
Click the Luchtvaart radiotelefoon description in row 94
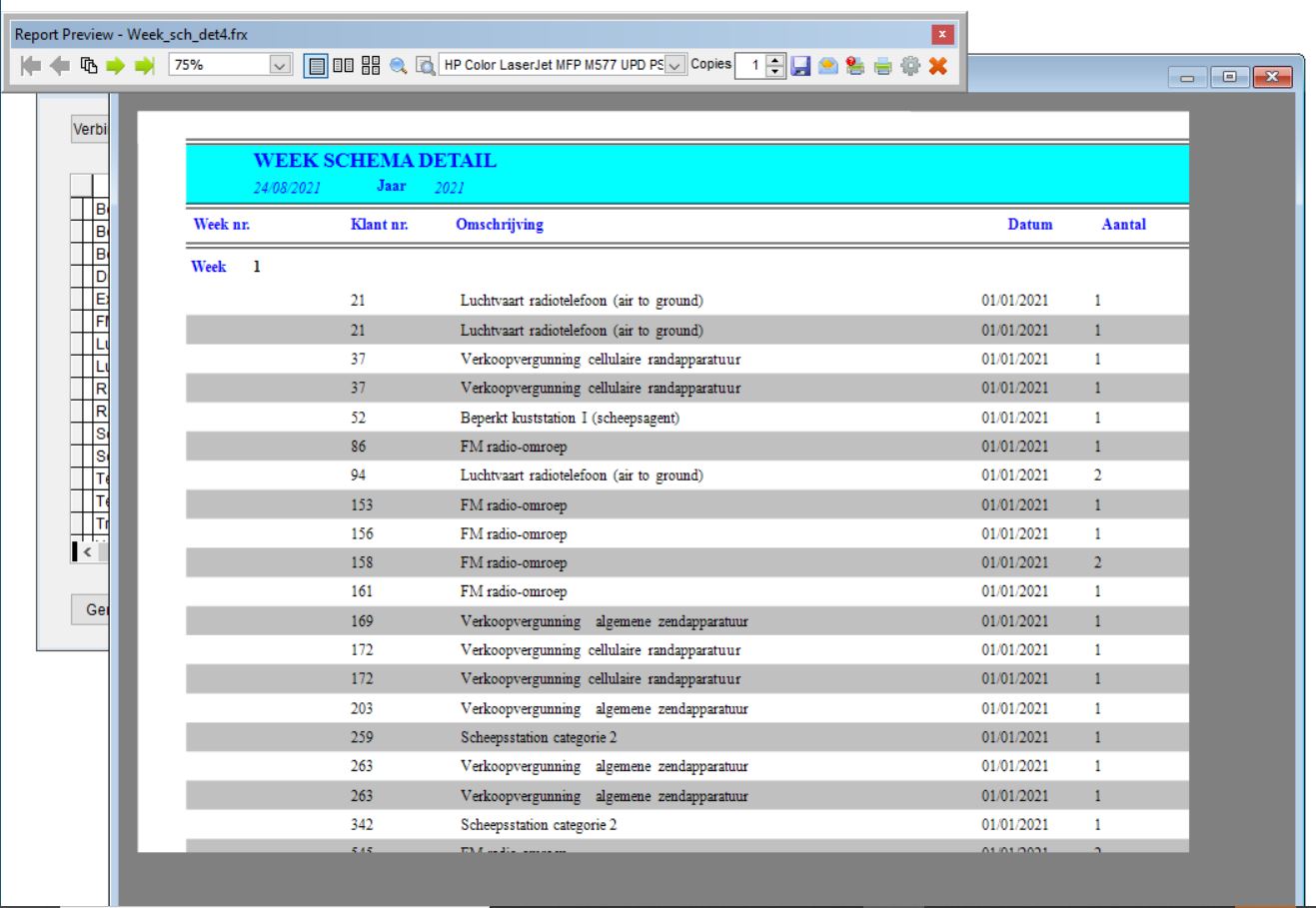(582, 475)
